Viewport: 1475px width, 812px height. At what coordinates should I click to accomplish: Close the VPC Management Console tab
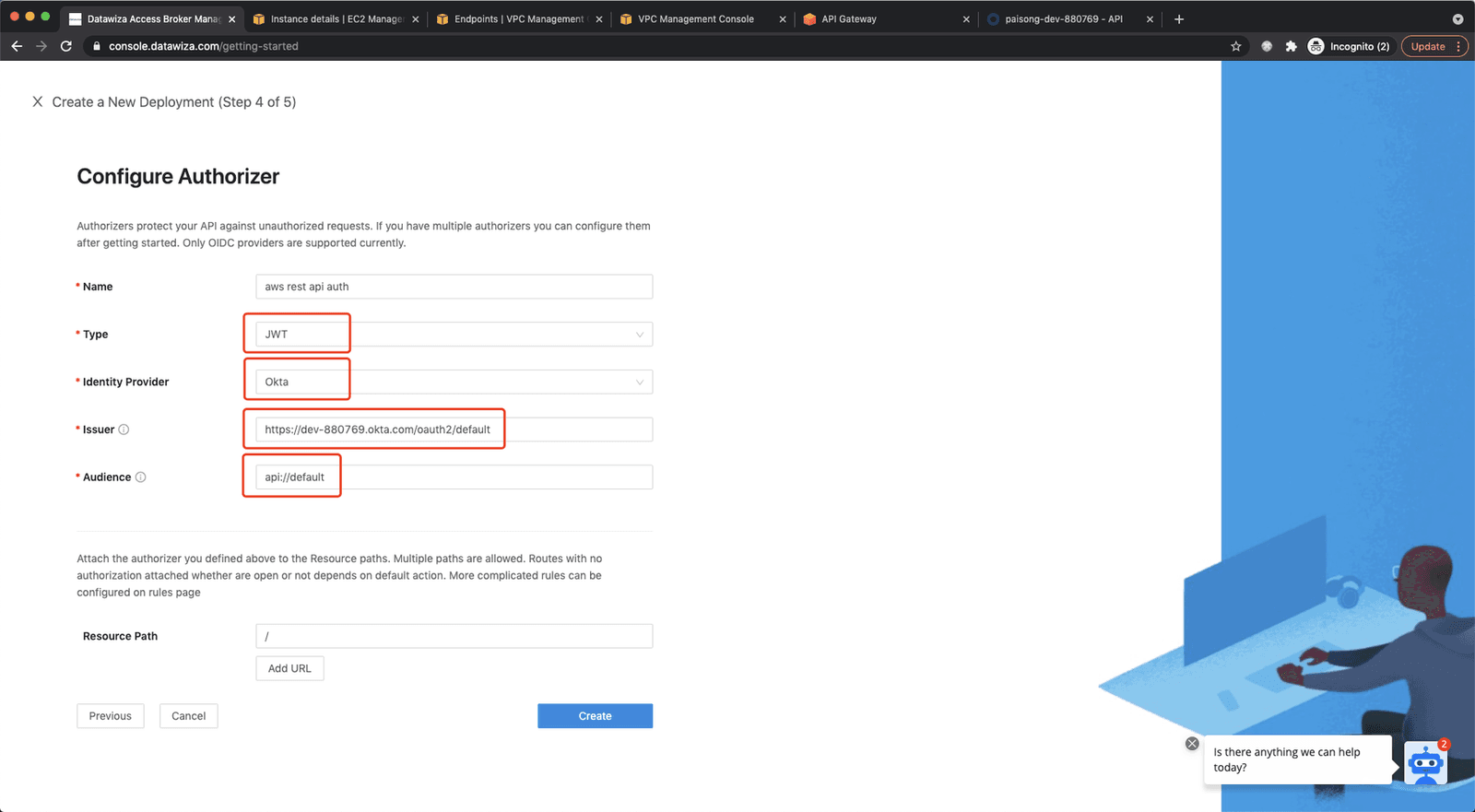tap(783, 18)
